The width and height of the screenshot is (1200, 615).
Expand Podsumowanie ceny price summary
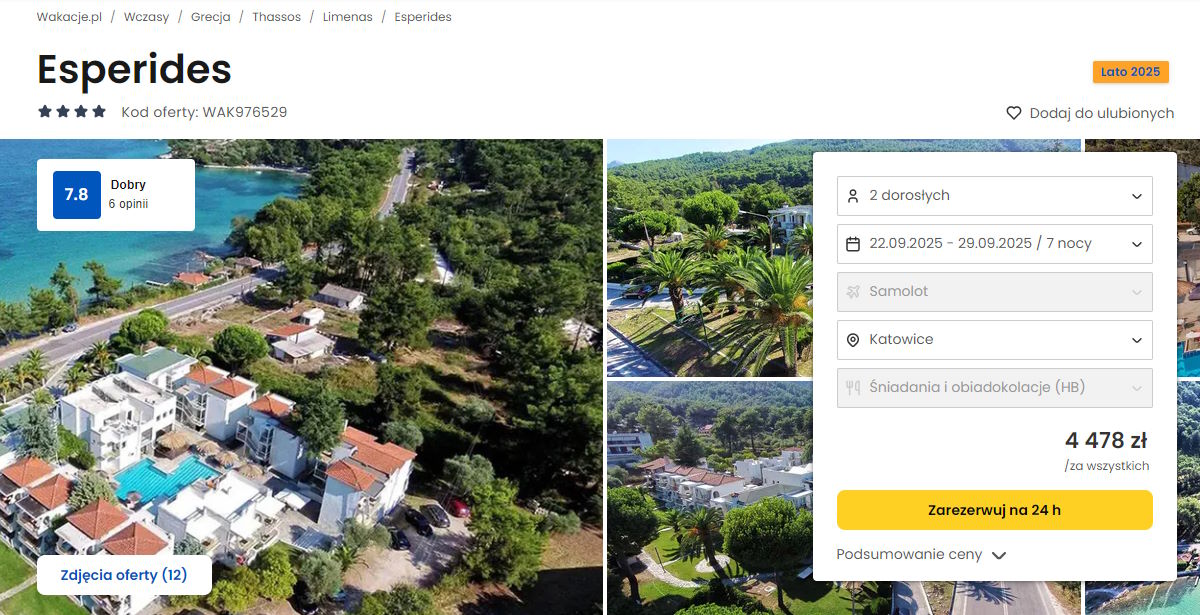click(921, 555)
